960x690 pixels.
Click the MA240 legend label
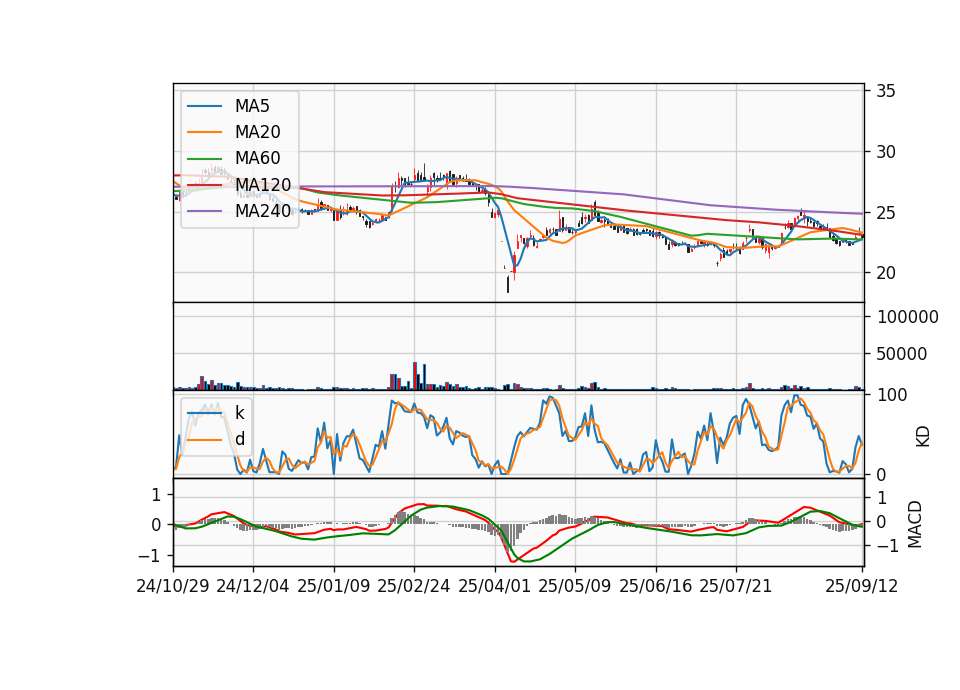pos(263,211)
